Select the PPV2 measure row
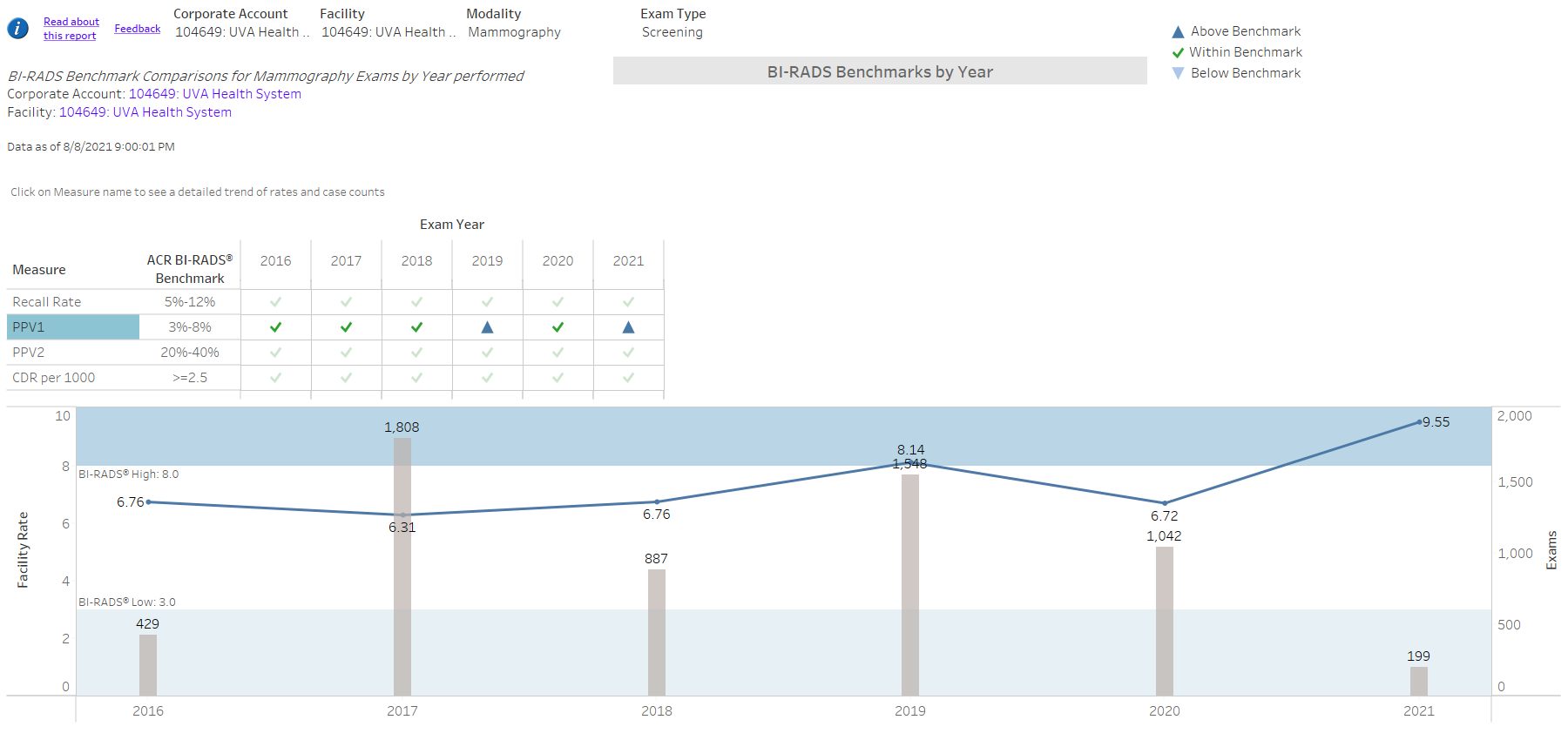 [29, 353]
